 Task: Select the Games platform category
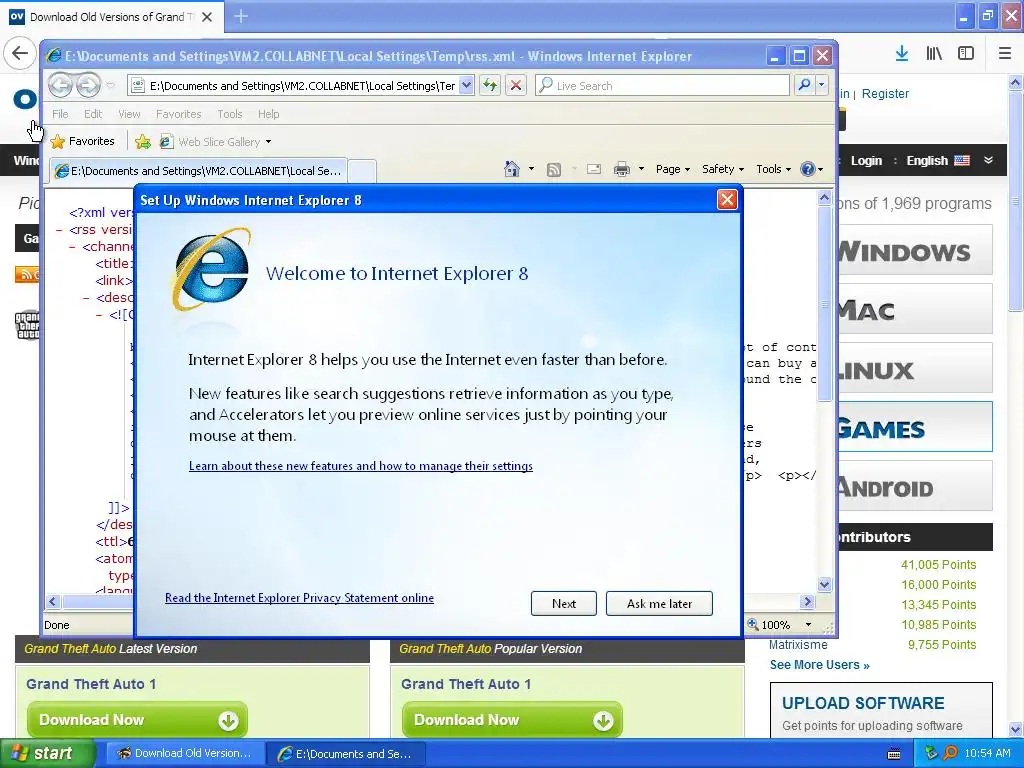click(915, 427)
